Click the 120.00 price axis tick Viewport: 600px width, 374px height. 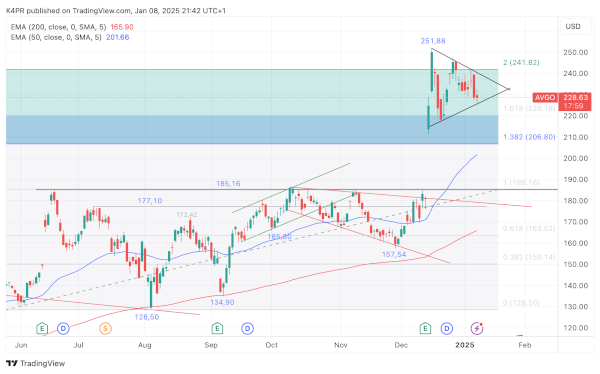click(576, 328)
